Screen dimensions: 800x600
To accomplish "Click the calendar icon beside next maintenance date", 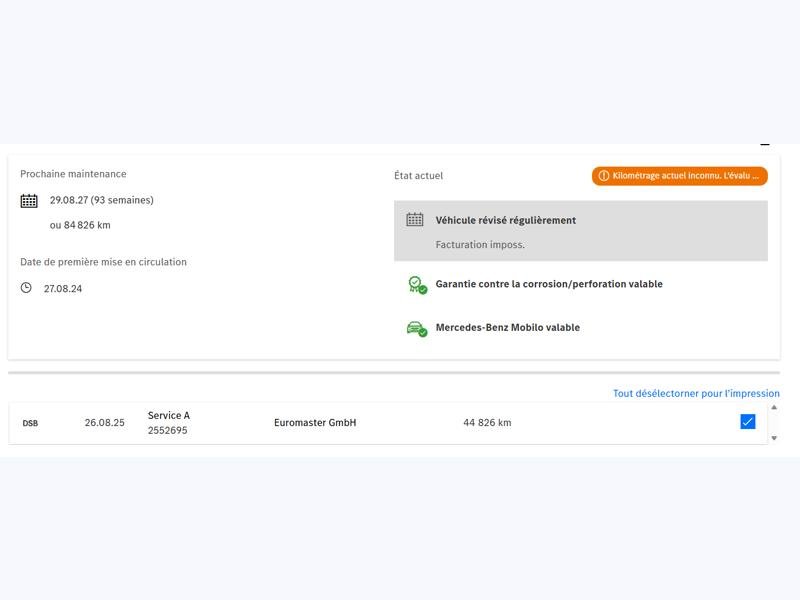I will [x=29, y=201].
